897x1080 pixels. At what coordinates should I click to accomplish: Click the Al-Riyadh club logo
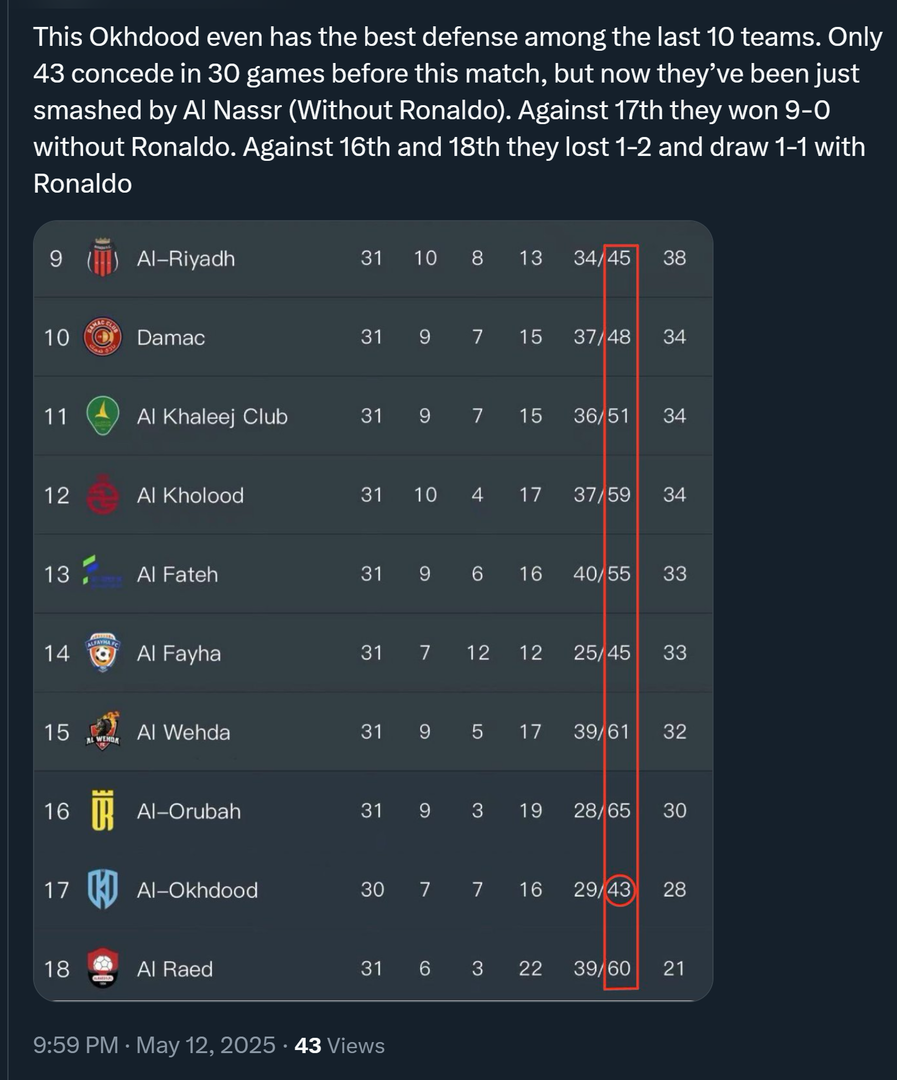point(103,258)
